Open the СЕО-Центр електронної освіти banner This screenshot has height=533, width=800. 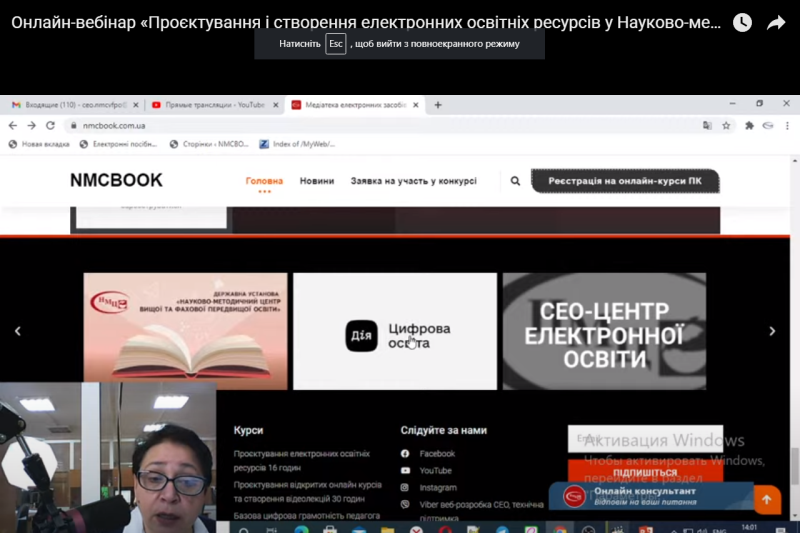605,331
